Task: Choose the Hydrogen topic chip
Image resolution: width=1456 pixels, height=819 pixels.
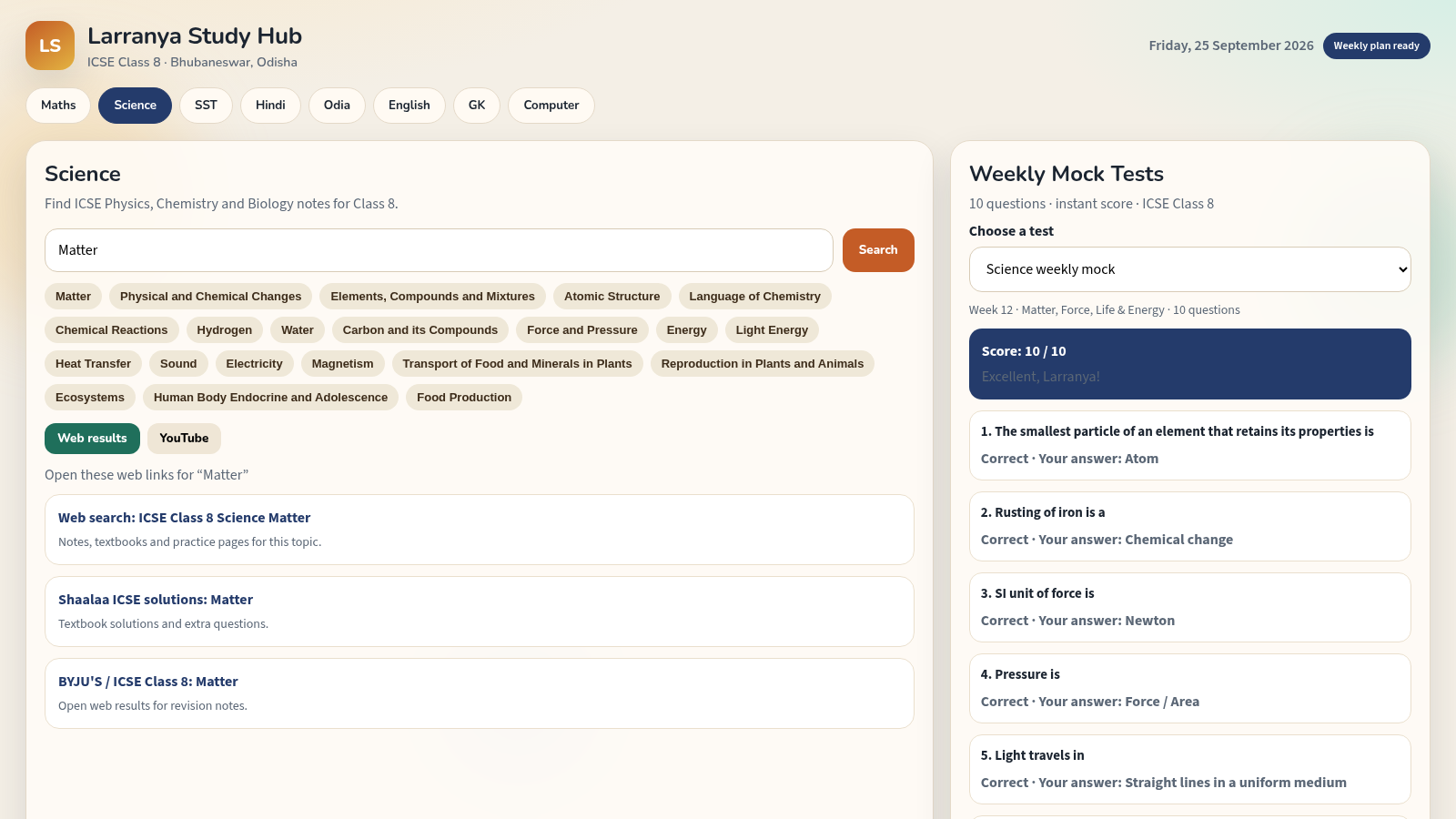Action: (224, 330)
